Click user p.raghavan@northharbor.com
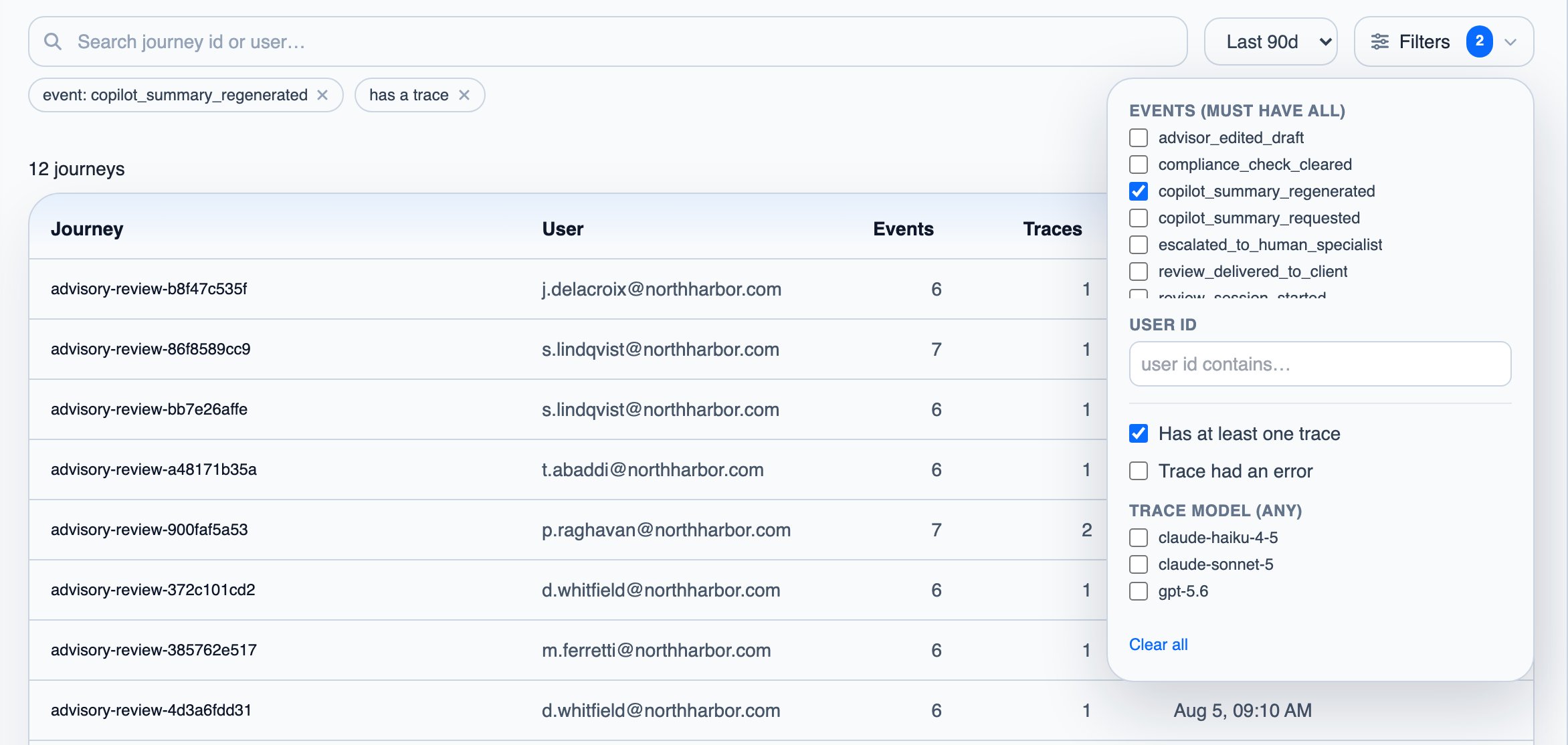1568x745 pixels. (x=666, y=530)
